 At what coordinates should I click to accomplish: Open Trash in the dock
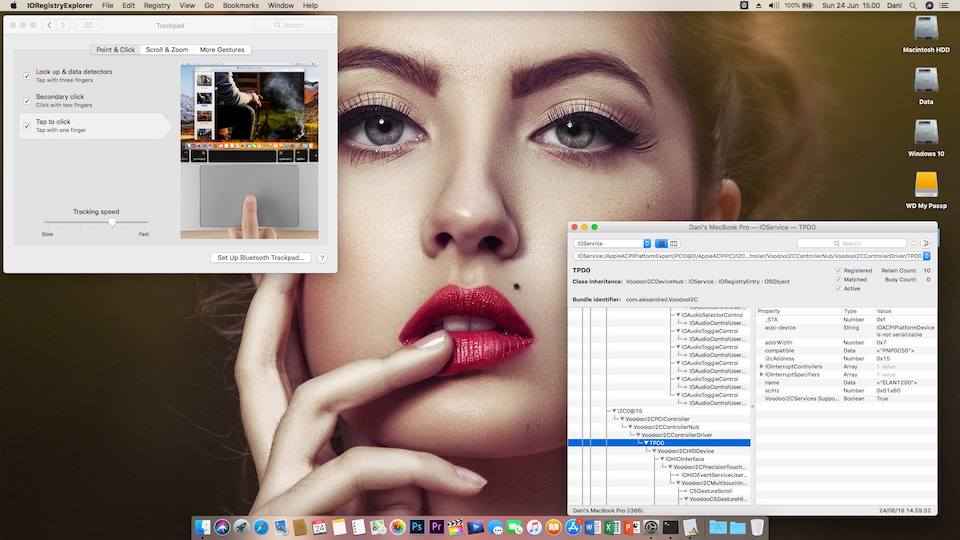coord(757,527)
